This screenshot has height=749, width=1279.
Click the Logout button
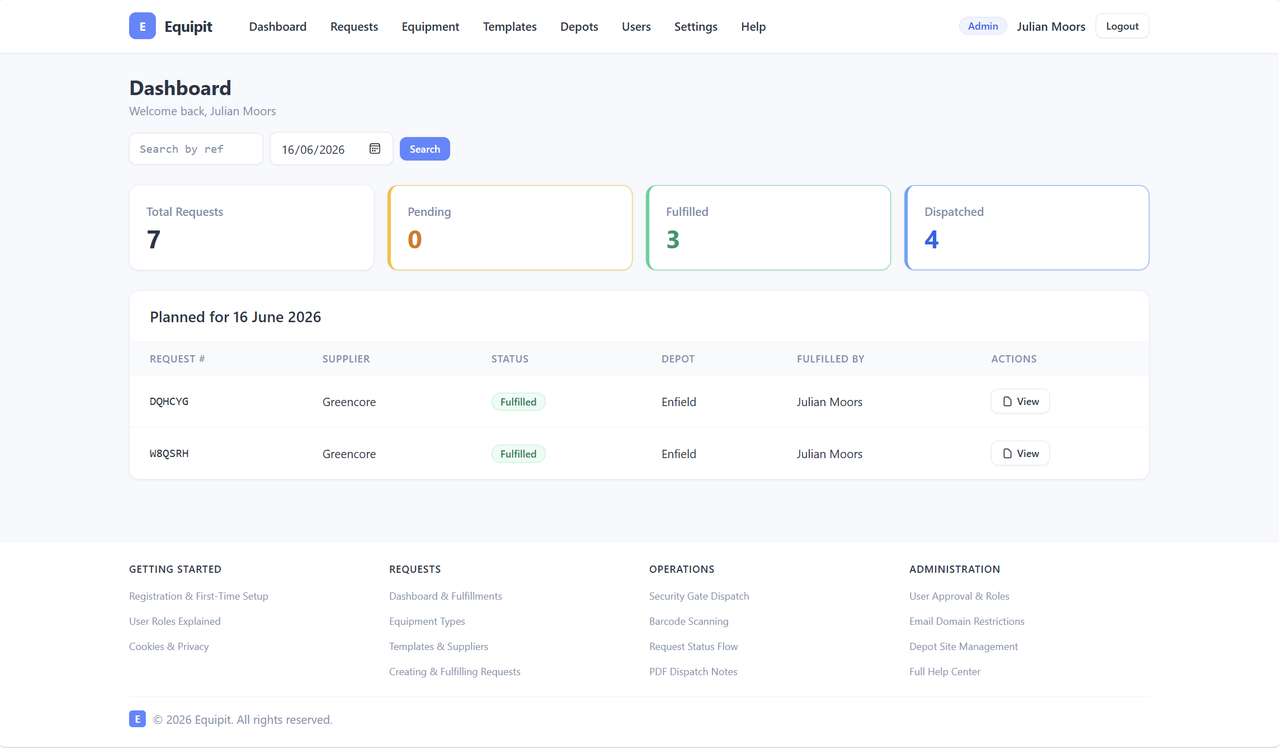tap(1122, 26)
